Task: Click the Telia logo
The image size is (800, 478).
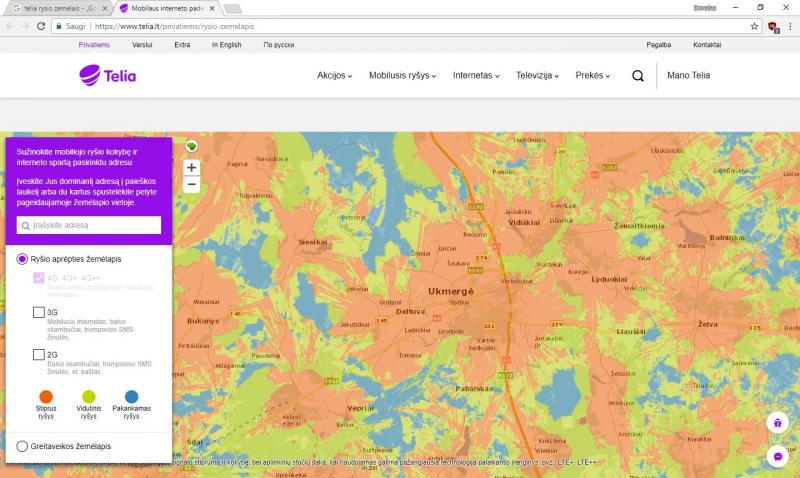Action: pyautogui.click(x=108, y=76)
